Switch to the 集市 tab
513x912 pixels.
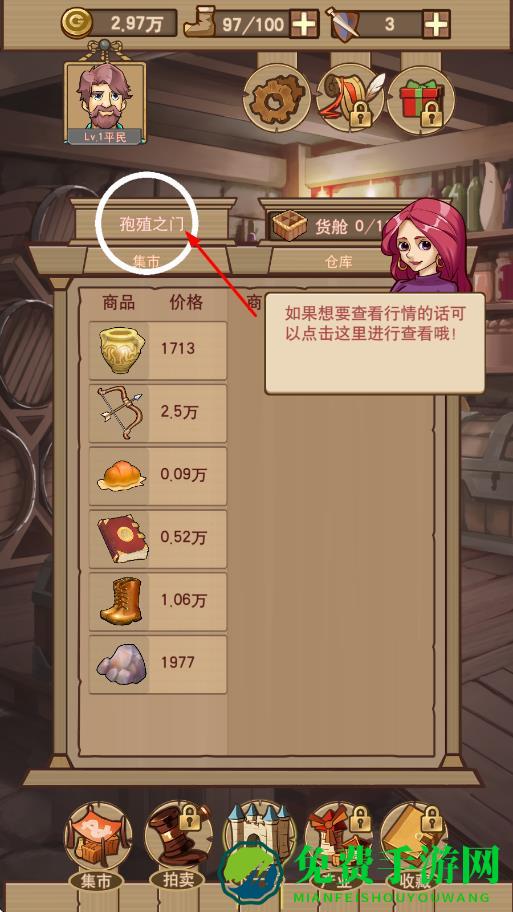tap(147, 261)
